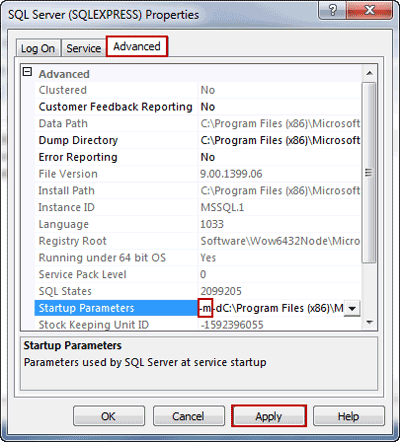Close the SQL Server Properties window
Image resolution: width=400 pixels, height=442 pixels.
(x=369, y=11)
